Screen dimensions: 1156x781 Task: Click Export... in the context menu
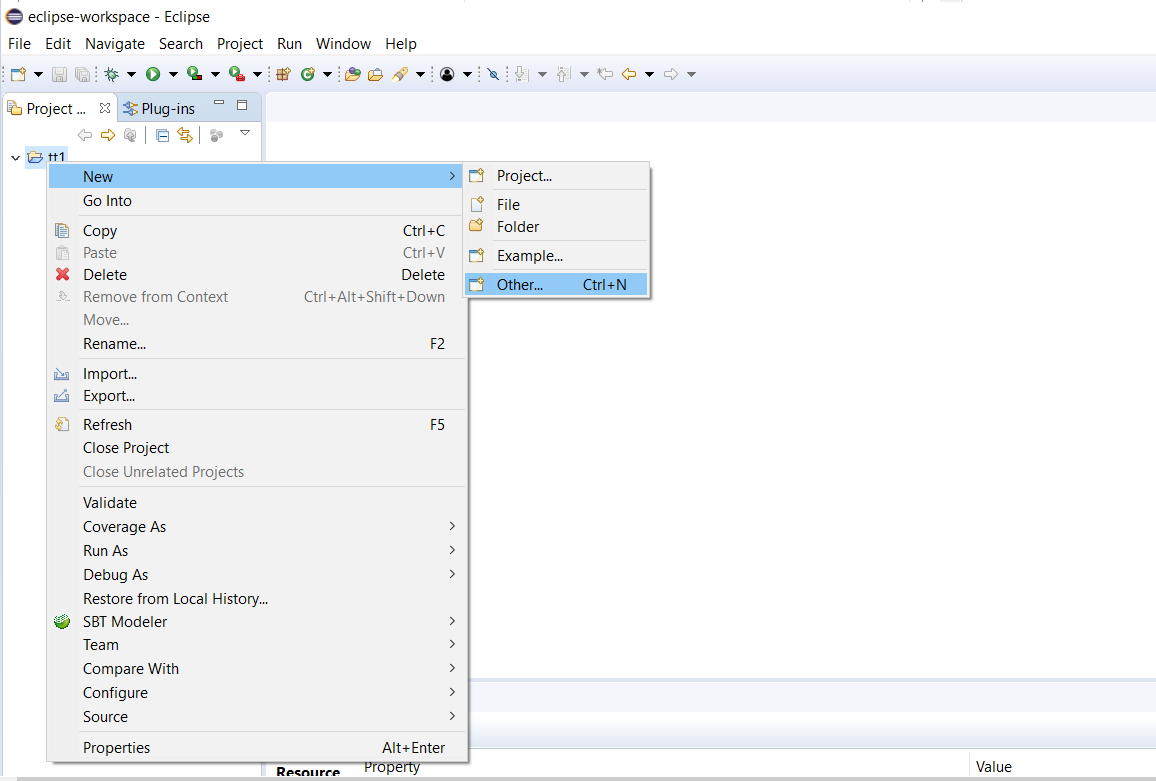pyautogui.click(x=256, y=396)
